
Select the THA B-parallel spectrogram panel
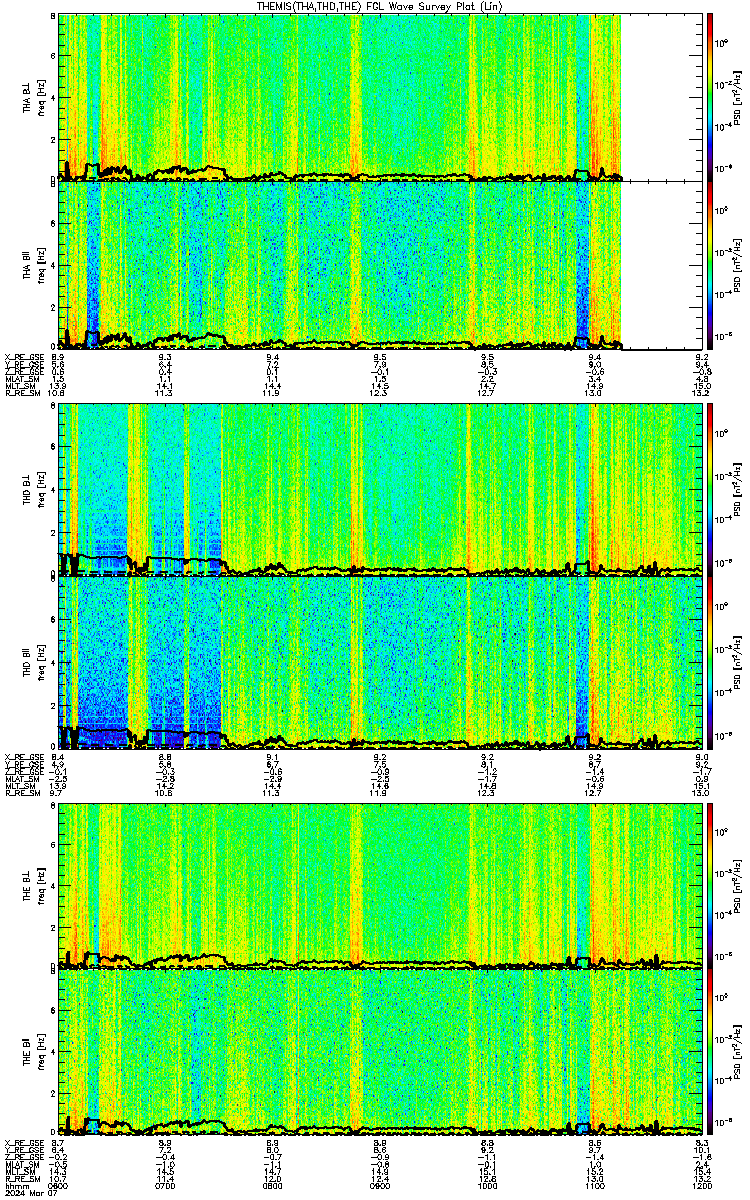click(378, 264)
